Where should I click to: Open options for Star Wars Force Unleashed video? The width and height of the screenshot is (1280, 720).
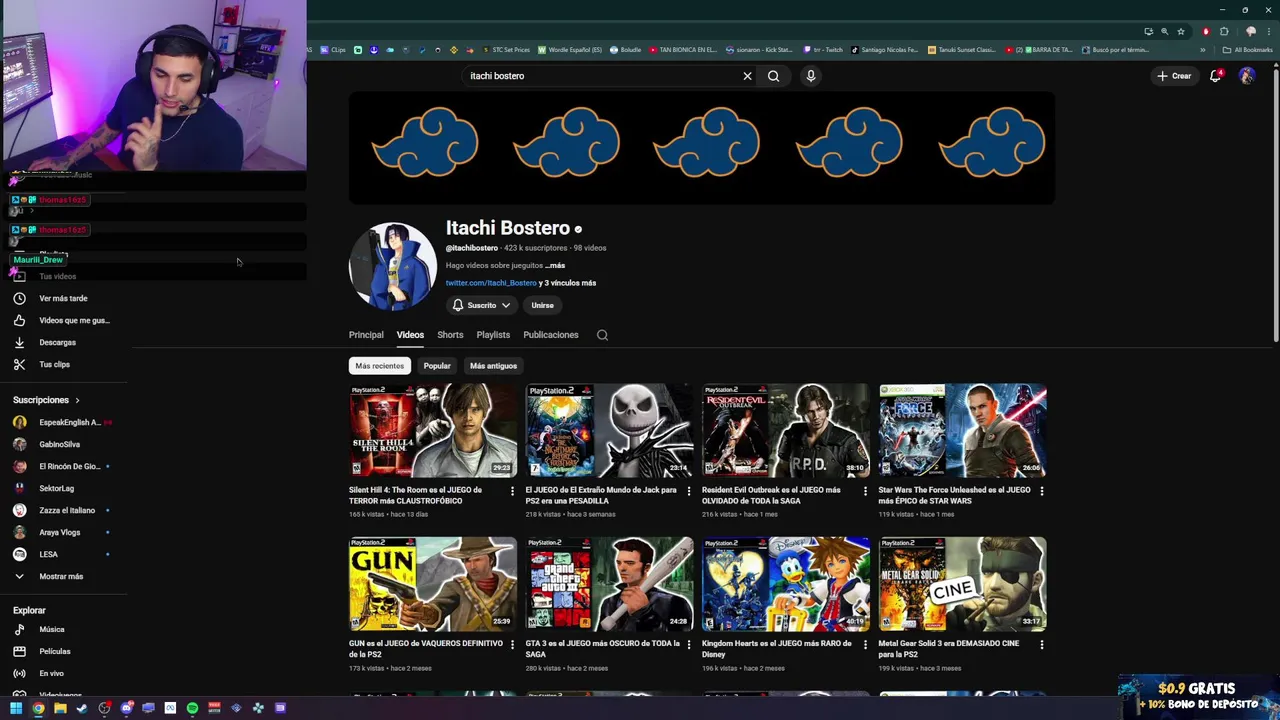tap(1041, 491)
